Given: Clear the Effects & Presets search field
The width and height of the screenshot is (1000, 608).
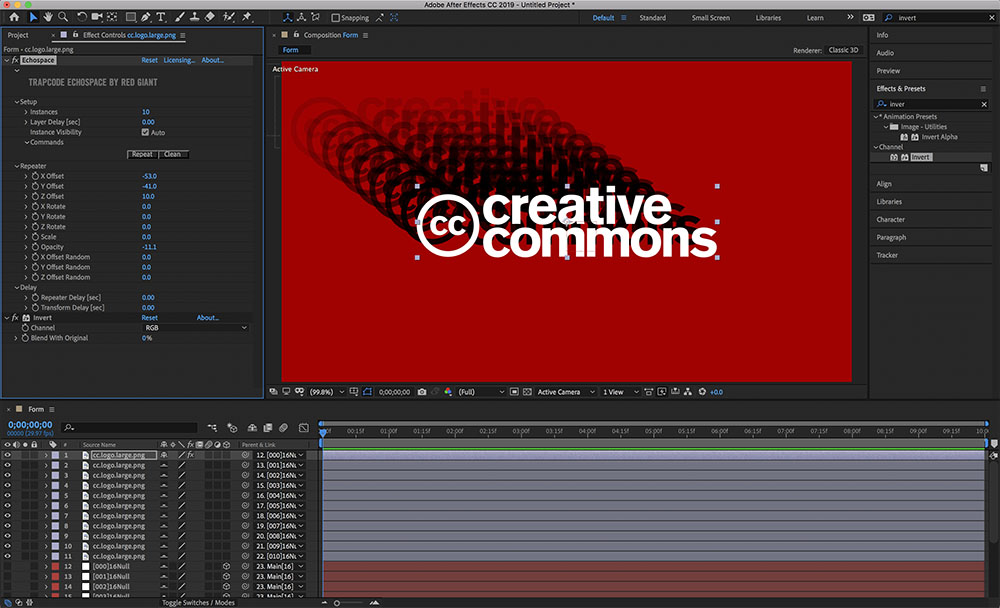Looking at the screenshot, I should (x=984, y=104).
